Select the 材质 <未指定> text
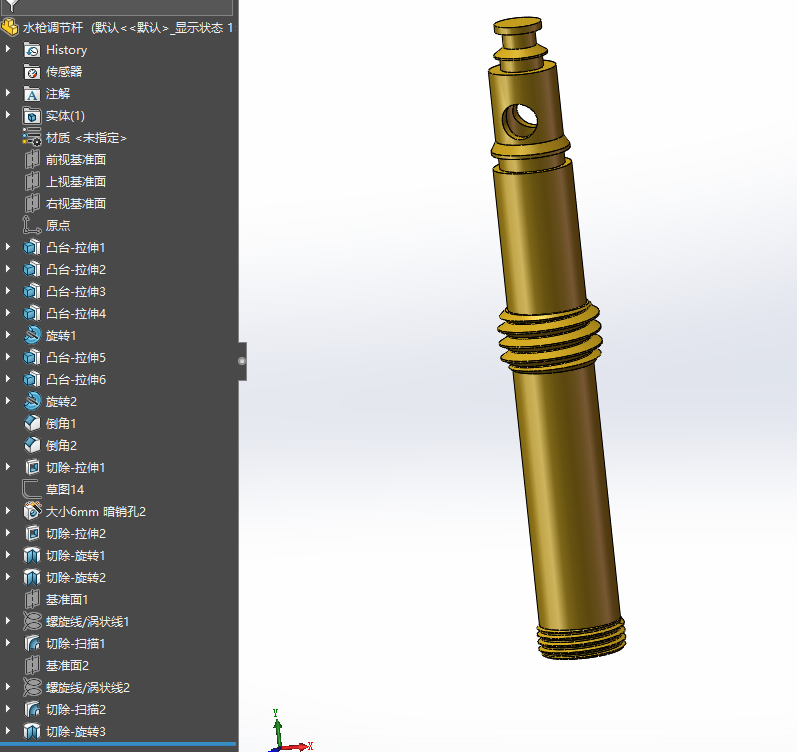797x752 pixels. click(x=86, y=138)
